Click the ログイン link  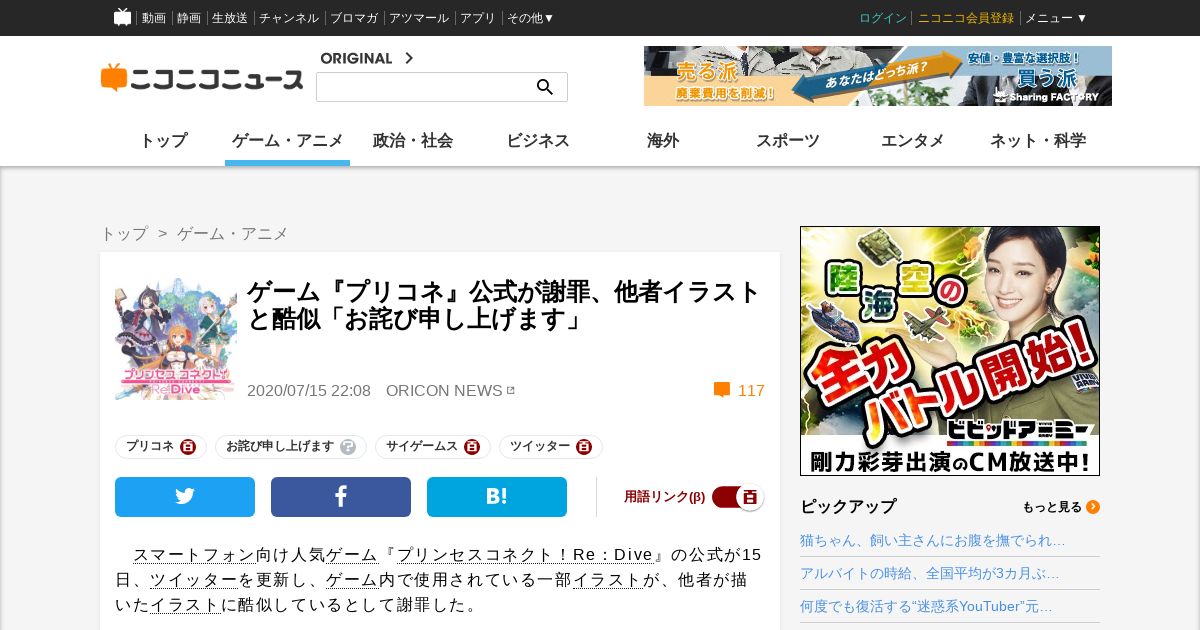pos(883,18)
